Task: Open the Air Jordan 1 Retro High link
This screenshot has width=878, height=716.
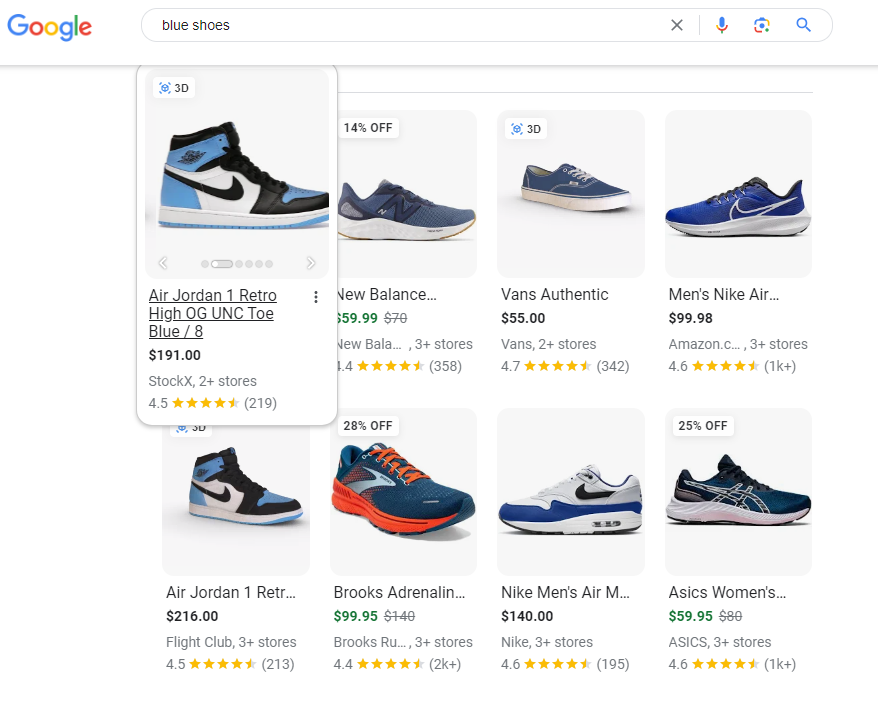Action: coord(212,313)
